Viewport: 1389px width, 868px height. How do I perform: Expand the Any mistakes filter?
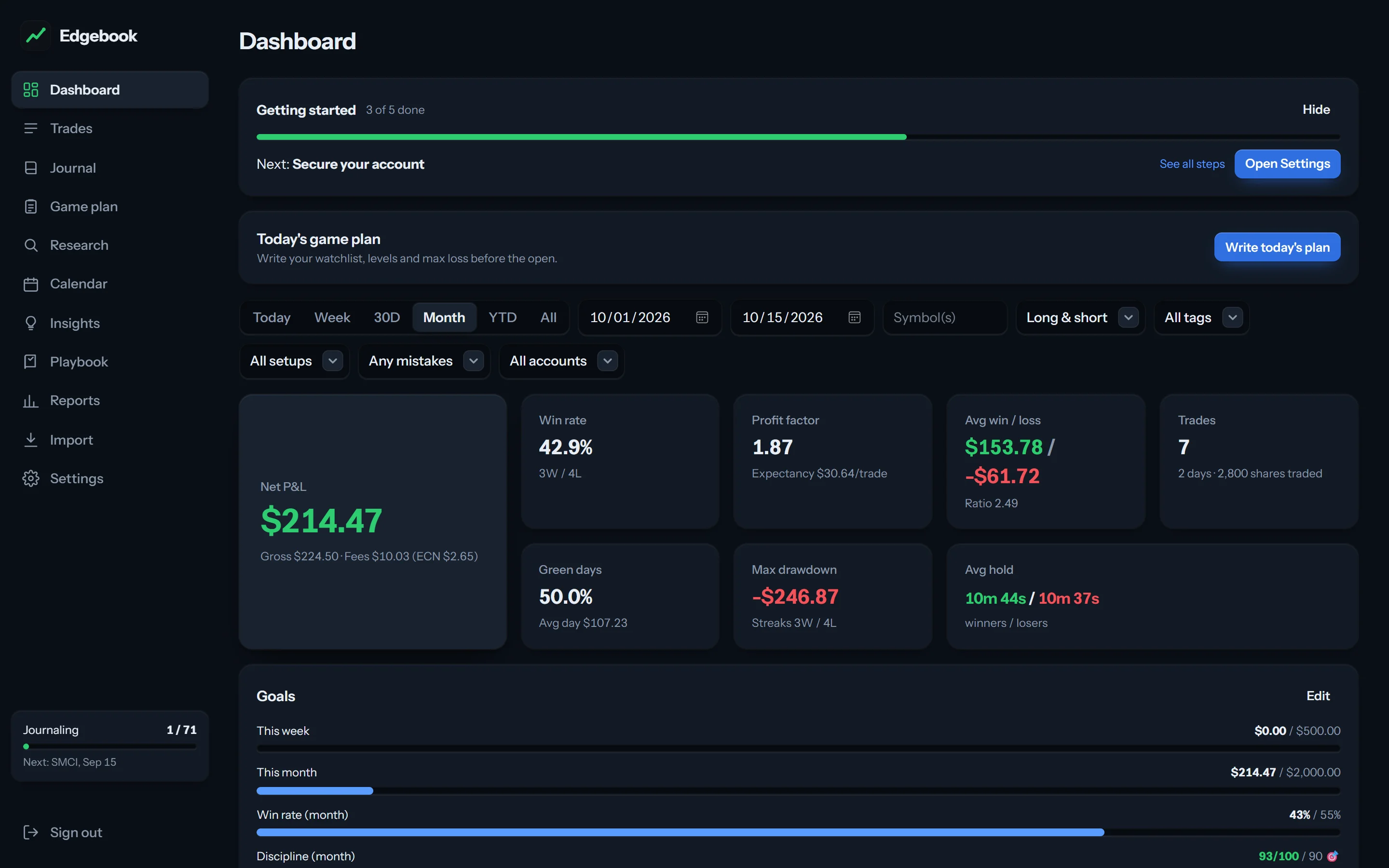(x=424, y=361)
